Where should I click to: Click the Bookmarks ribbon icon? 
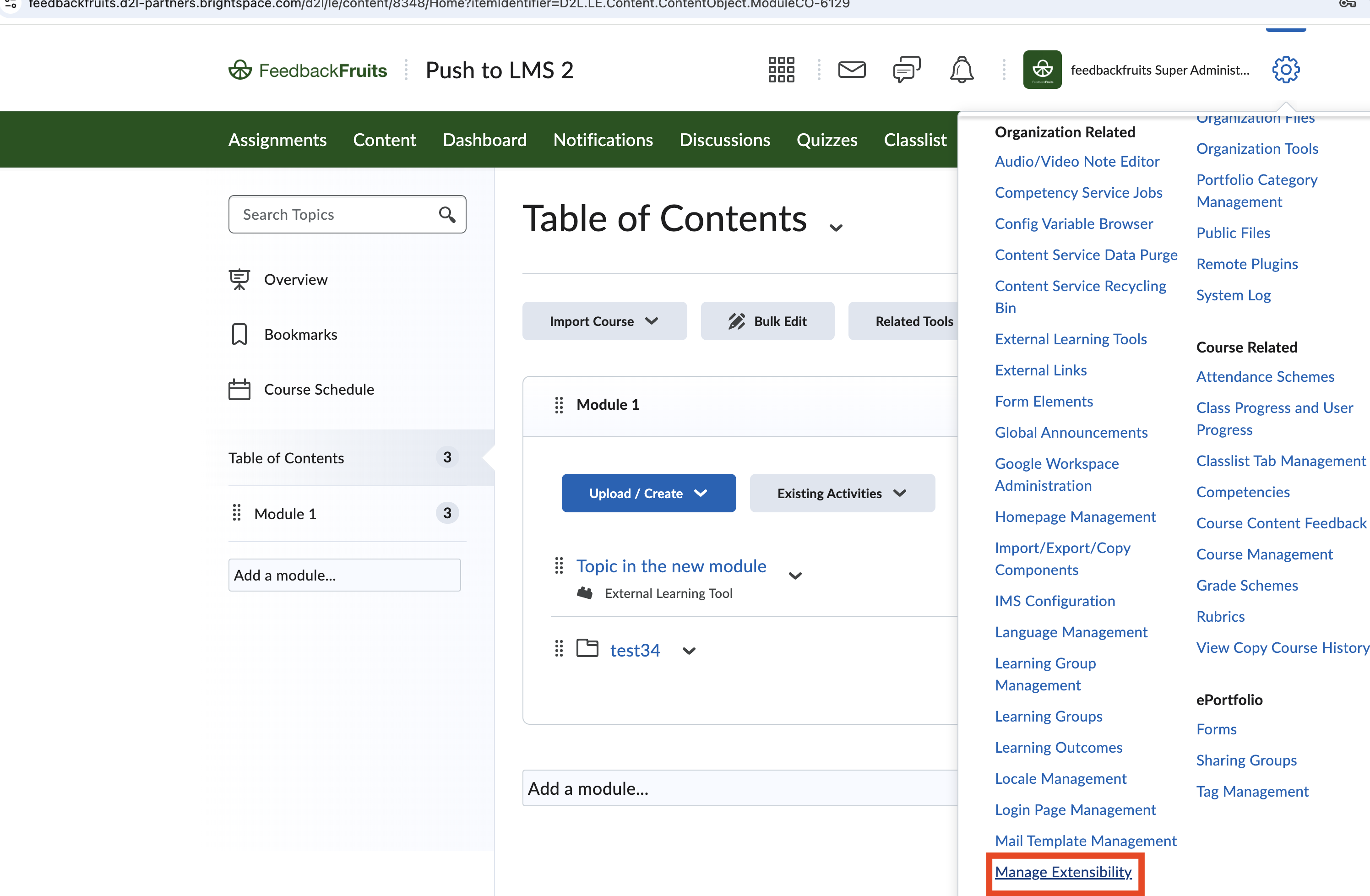(239, 334)
